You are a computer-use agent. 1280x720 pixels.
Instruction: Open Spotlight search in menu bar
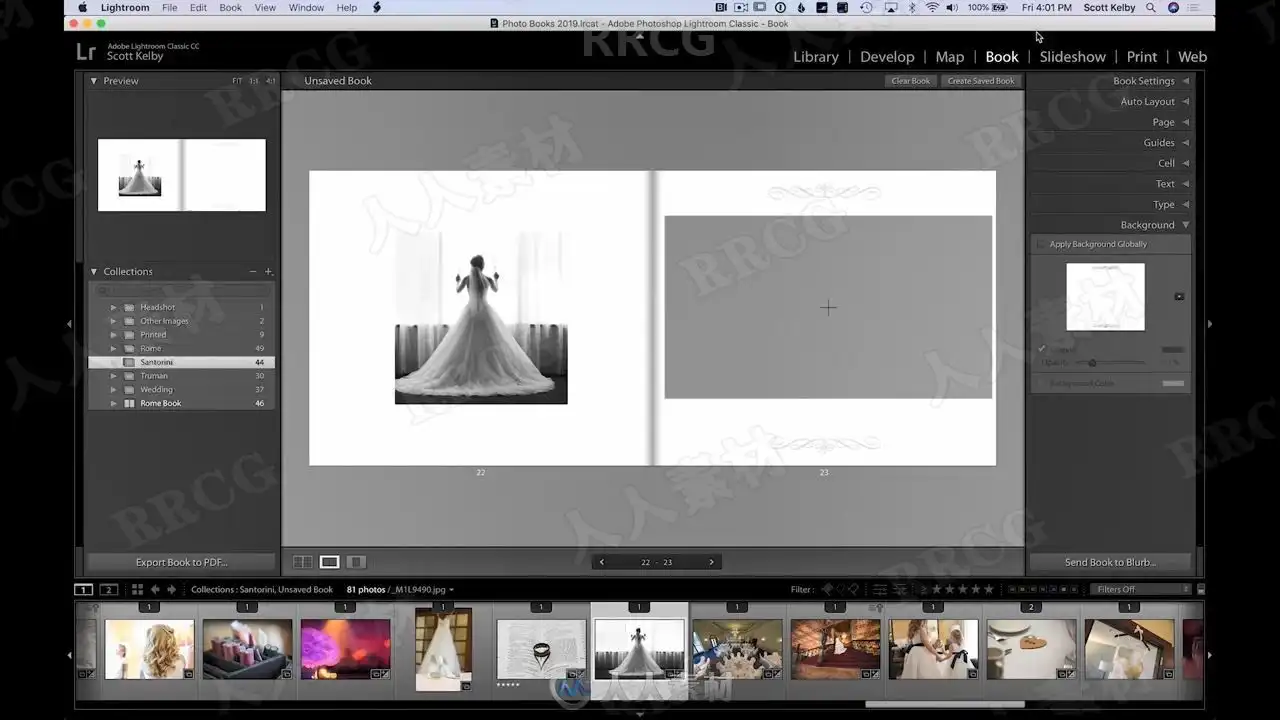pyautogui.click(x=1151, y=7)
